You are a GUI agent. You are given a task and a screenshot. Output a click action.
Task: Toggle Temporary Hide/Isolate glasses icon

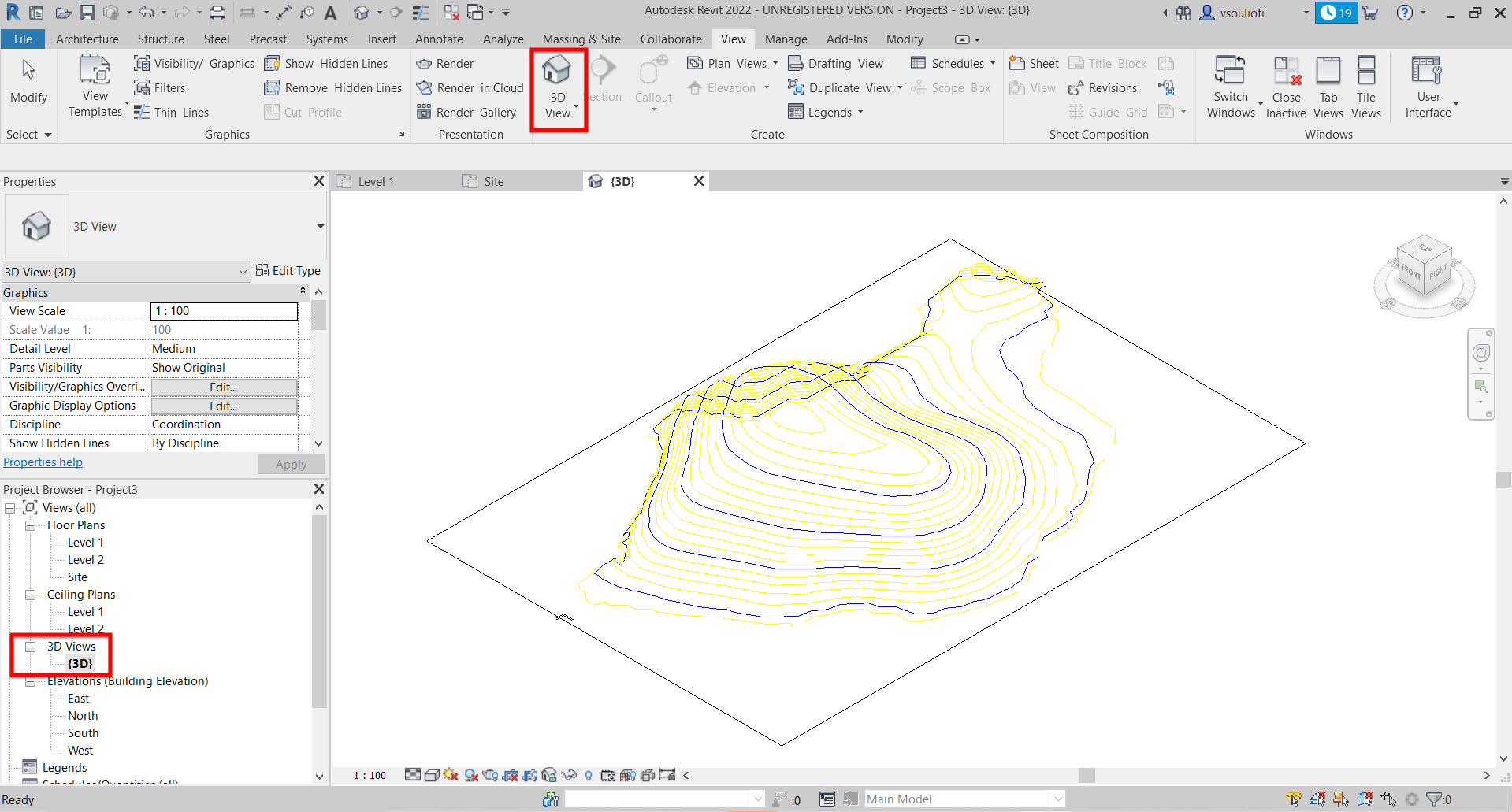click(x=569, y=775)
